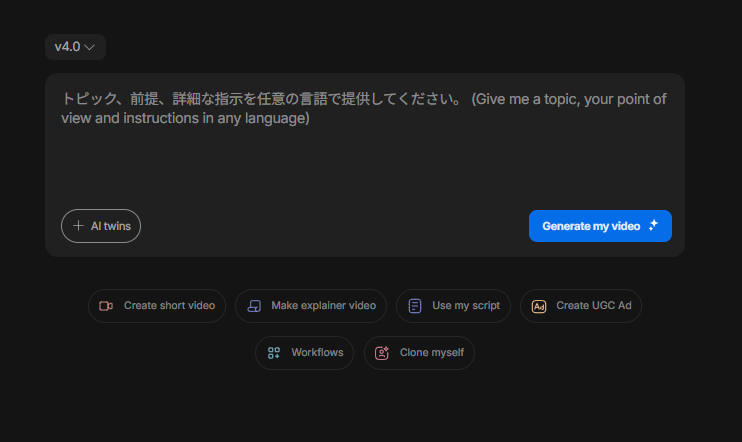Click the script document icon
This screenshot has height=442, width=742.
415,306
